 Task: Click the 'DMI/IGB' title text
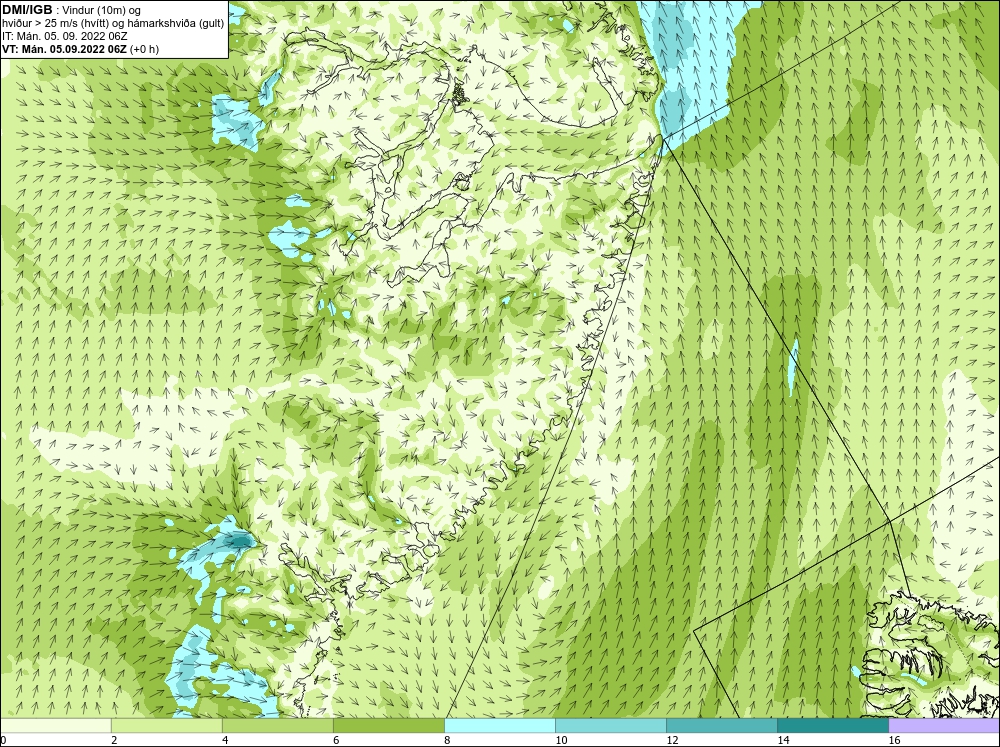click(27, 10)
